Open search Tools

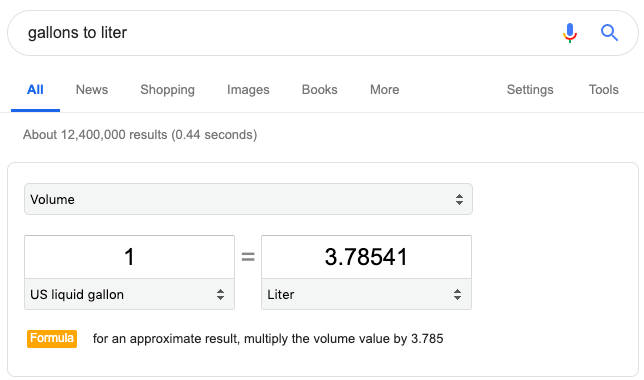[603, 90]
